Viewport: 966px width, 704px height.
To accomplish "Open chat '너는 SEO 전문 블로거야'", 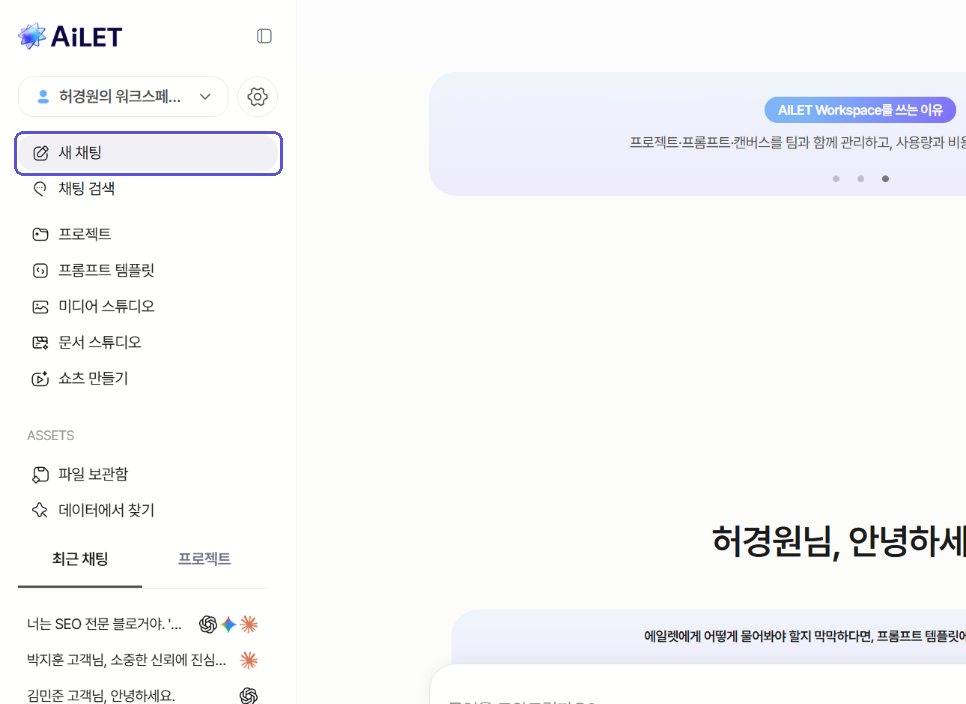I will coord(105,624).
